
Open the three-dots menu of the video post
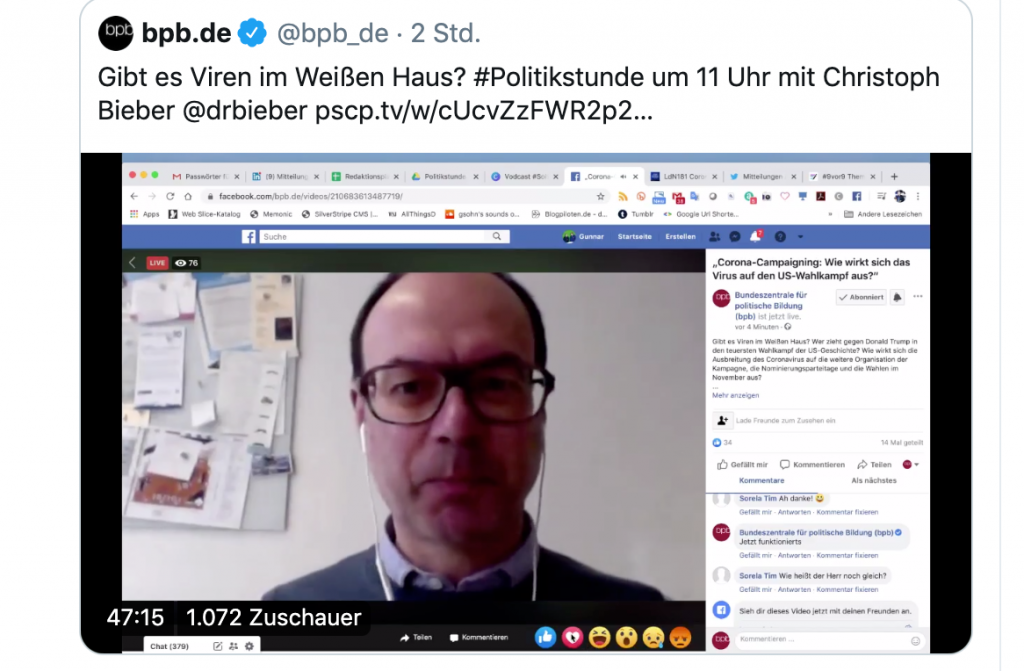(918, 297)
